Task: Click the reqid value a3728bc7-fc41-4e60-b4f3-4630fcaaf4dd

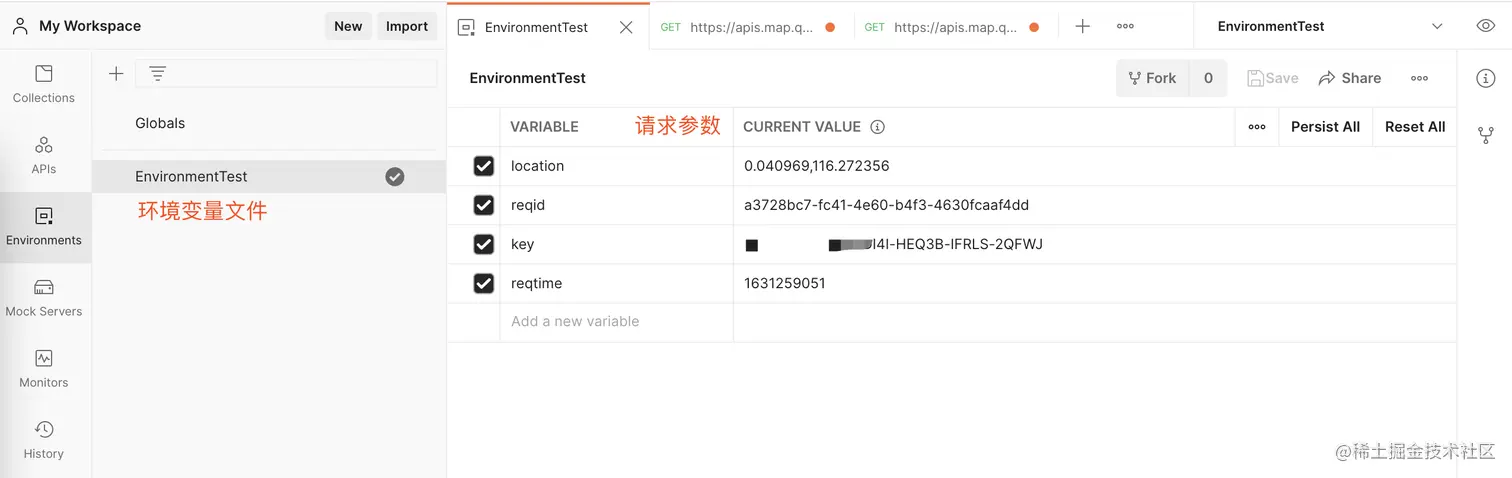Action: [886, 205]
